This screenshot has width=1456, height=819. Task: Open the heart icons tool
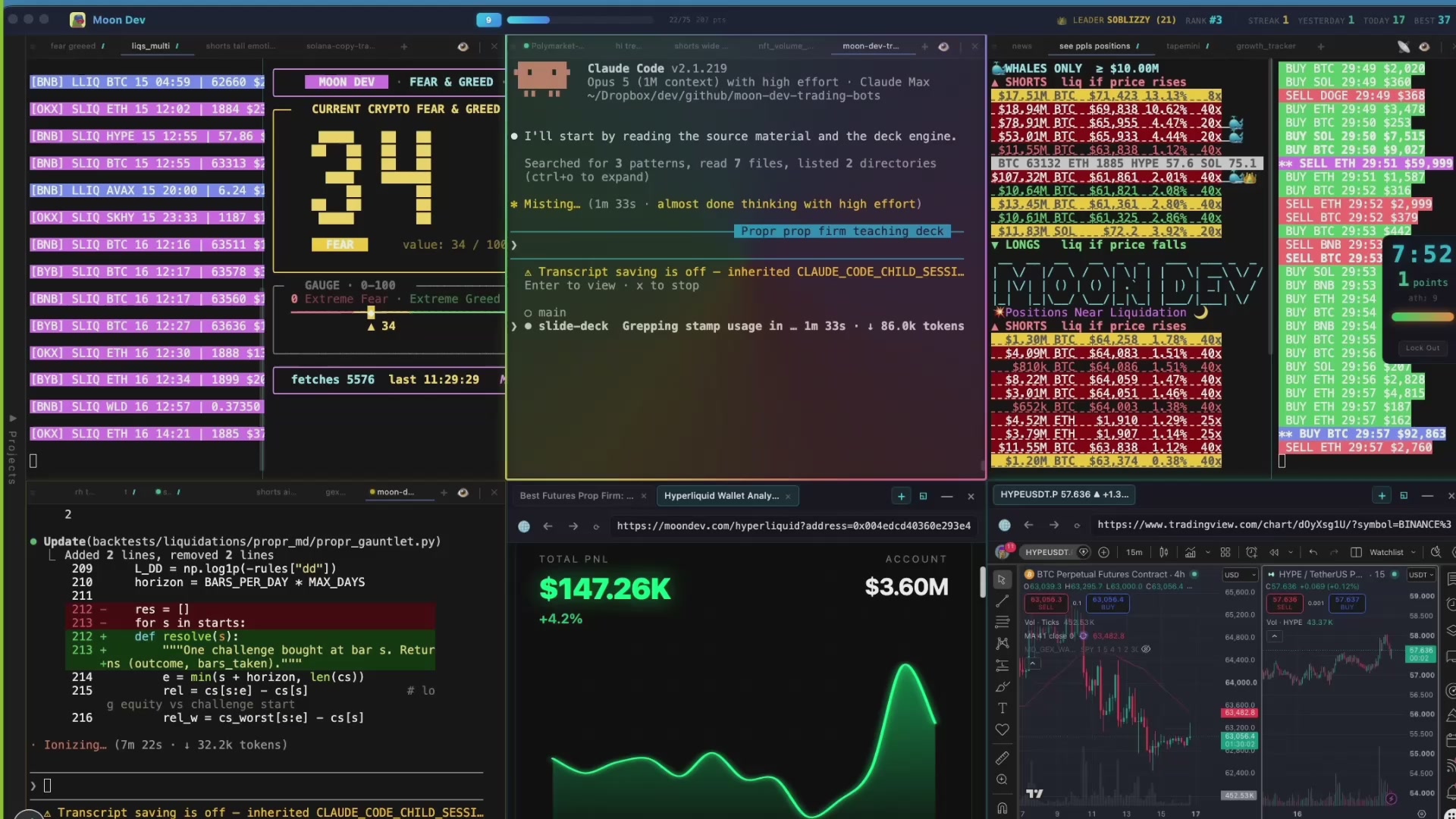pos(1002,730)
